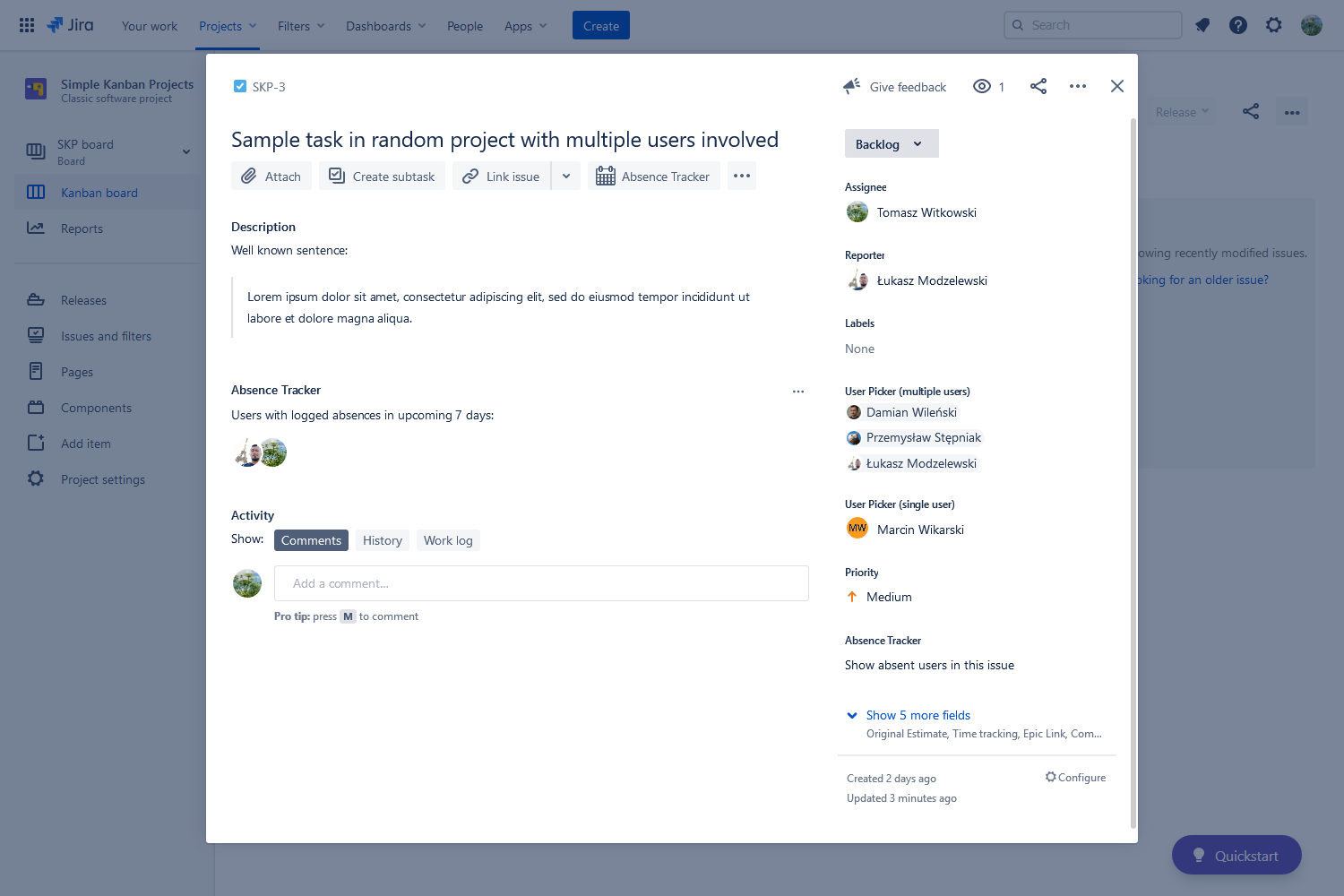Viewport: 1344px width, 896px height.
Task: Click the second absent user avatar
Action: (273, 452)
